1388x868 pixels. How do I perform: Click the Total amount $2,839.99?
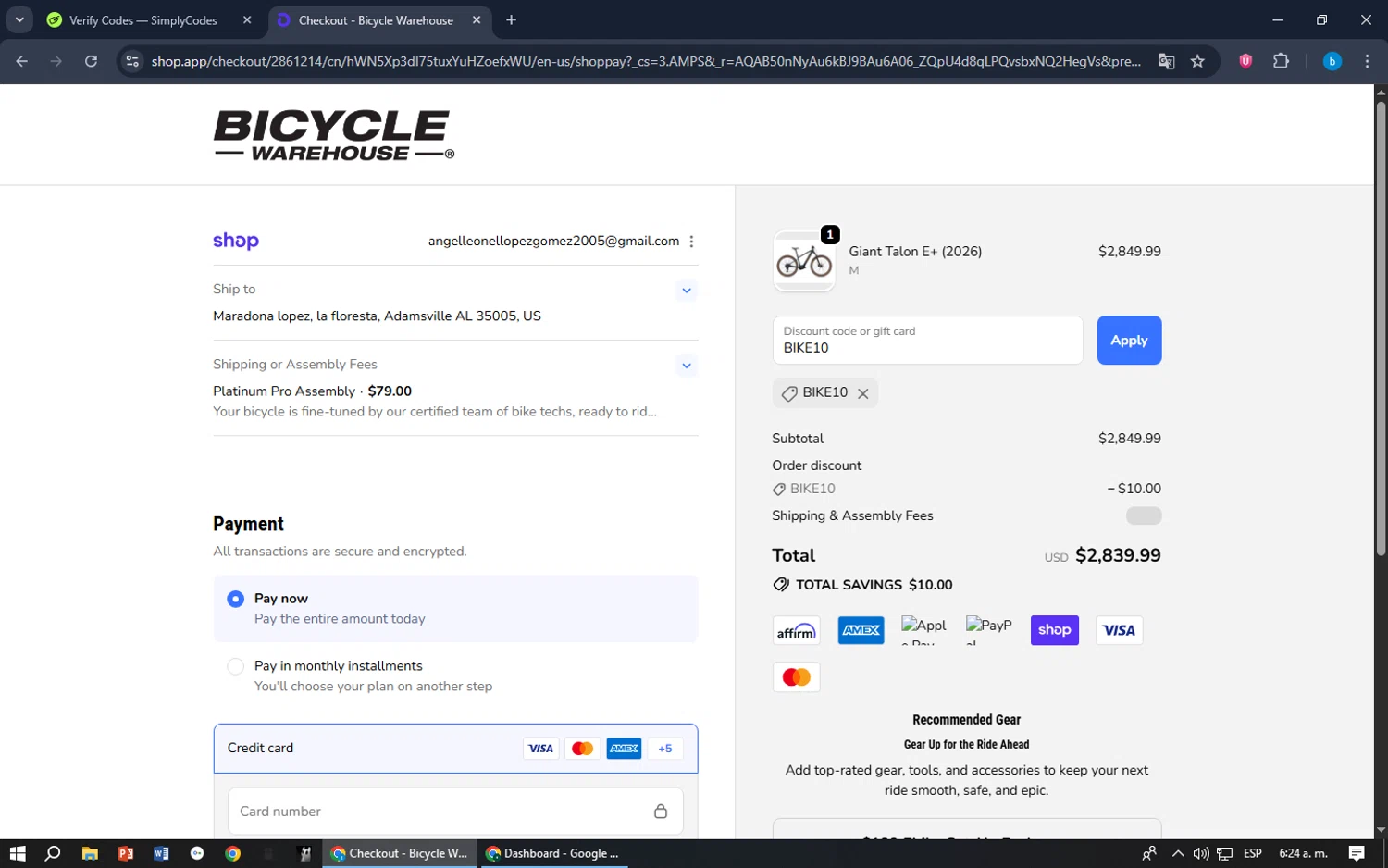[1118, 555]
